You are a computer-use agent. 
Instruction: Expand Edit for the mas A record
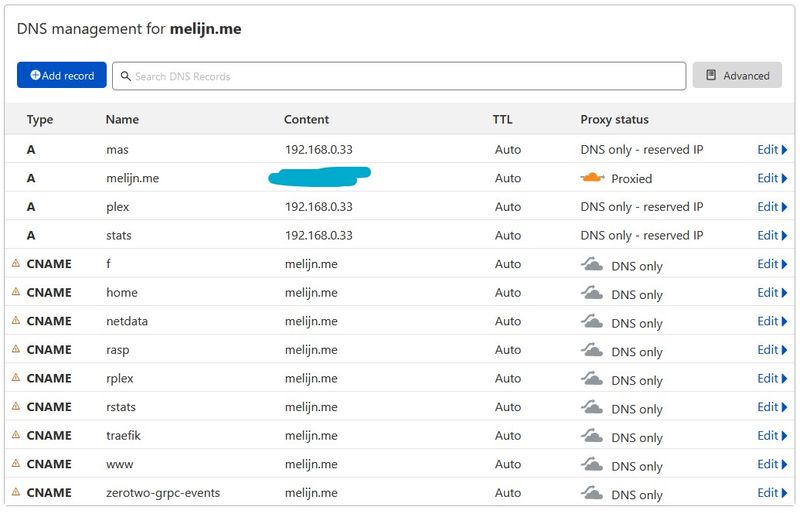coord(772,150)
